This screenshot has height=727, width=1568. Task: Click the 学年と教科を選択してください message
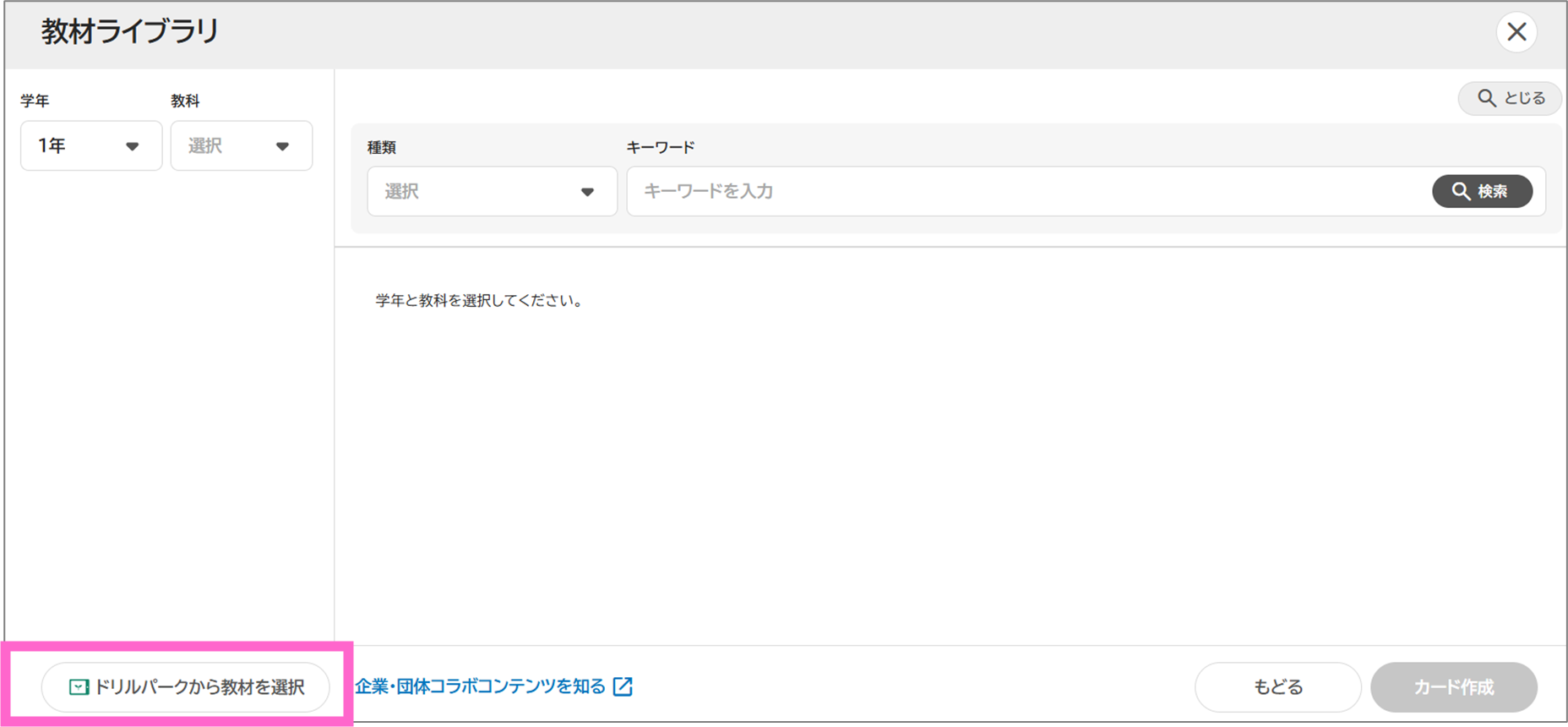480,301
